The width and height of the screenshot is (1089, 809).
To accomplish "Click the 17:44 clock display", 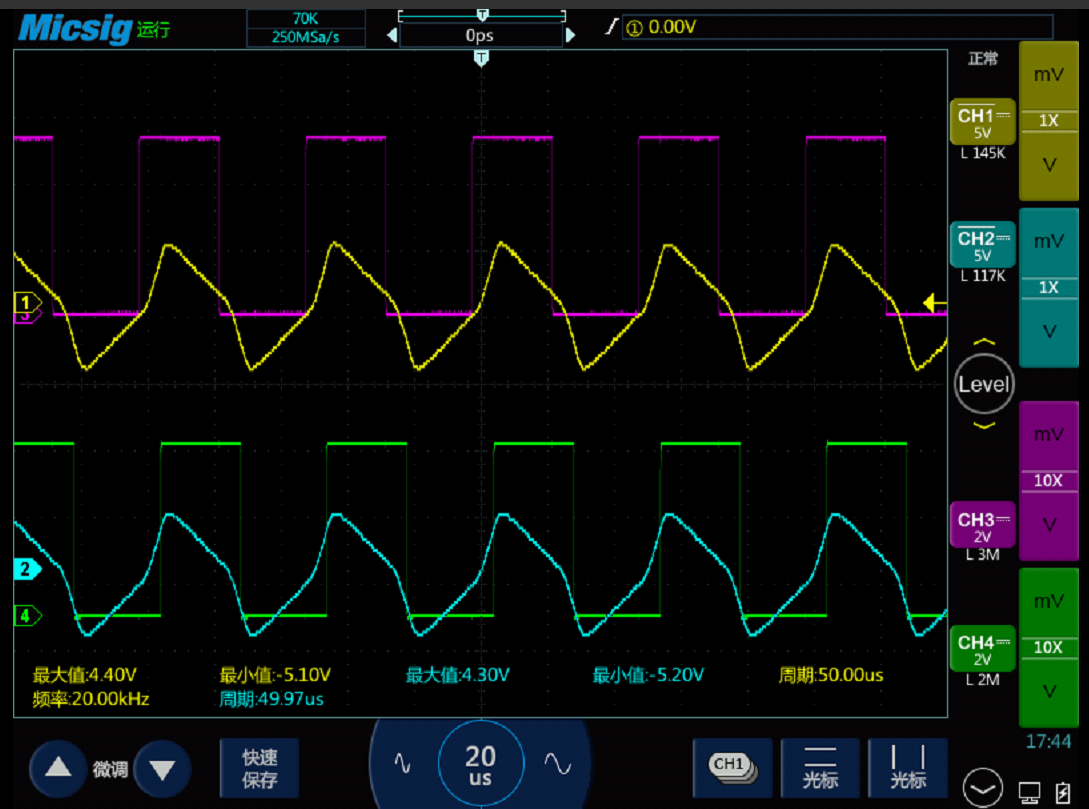I will click(1048, 742).
